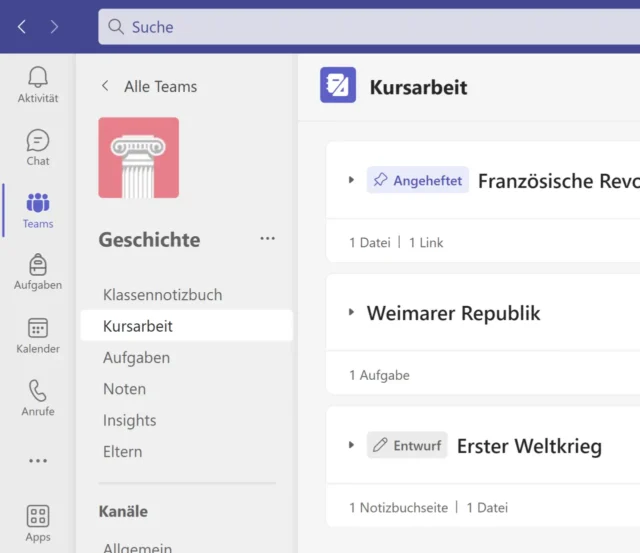Click the more apps ellipsis in sidebar
This screenshot has height=553, width=640.
click(38, 461)
